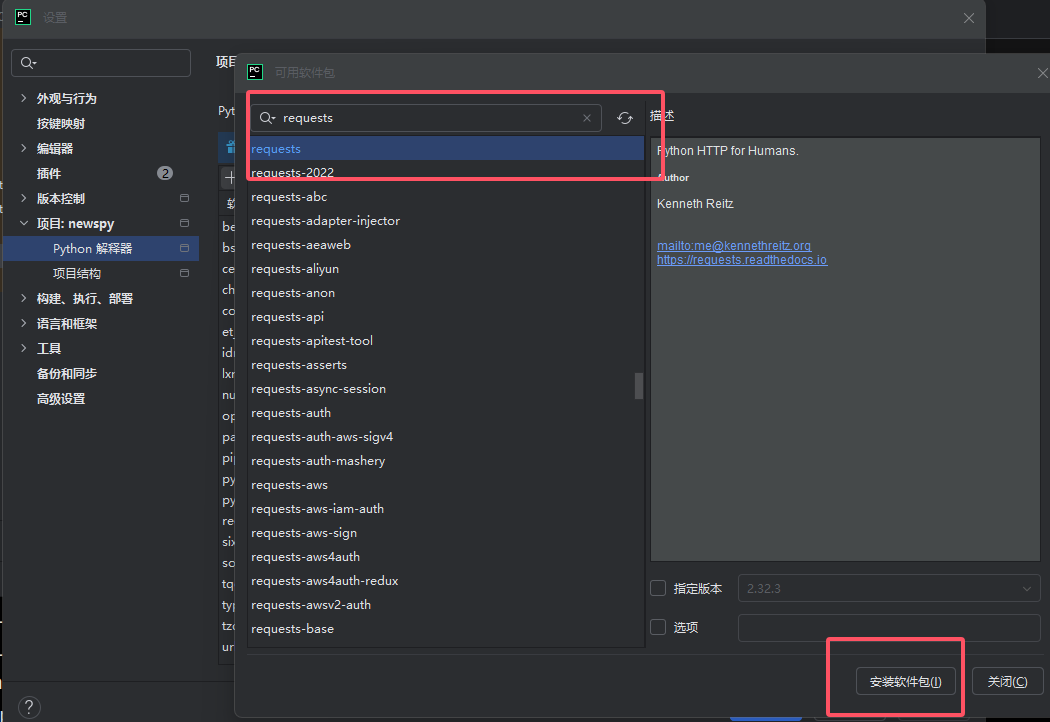Click PyCharm logo in 可用软件包 dialog title

255,72
